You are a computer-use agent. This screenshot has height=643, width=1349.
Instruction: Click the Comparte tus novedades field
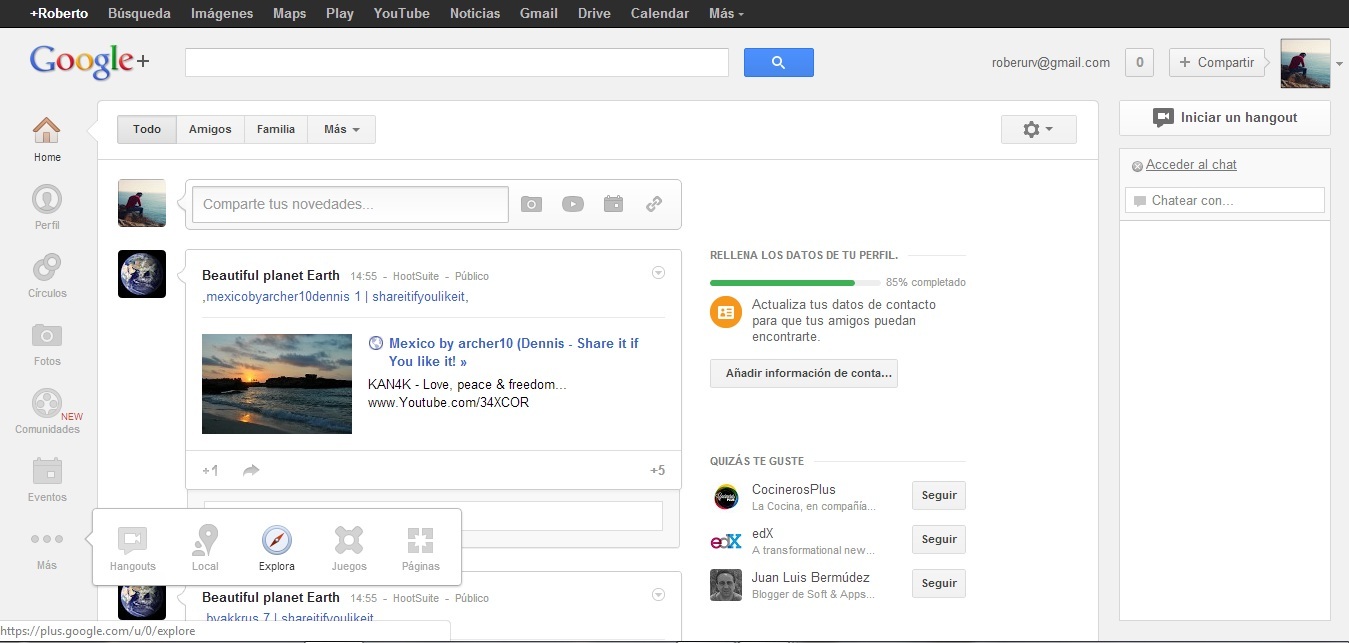348,203
